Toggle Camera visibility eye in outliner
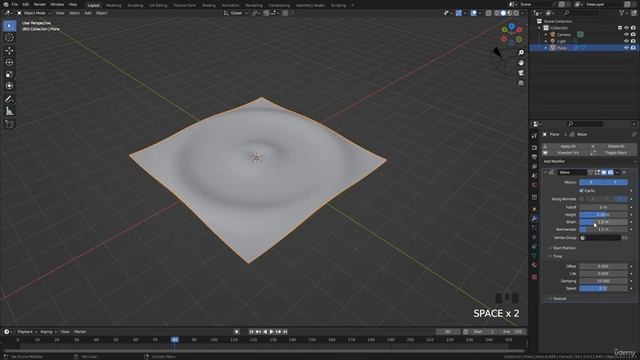Image resolution: width=640 pixels, height=360 pixels. (626, 34)
